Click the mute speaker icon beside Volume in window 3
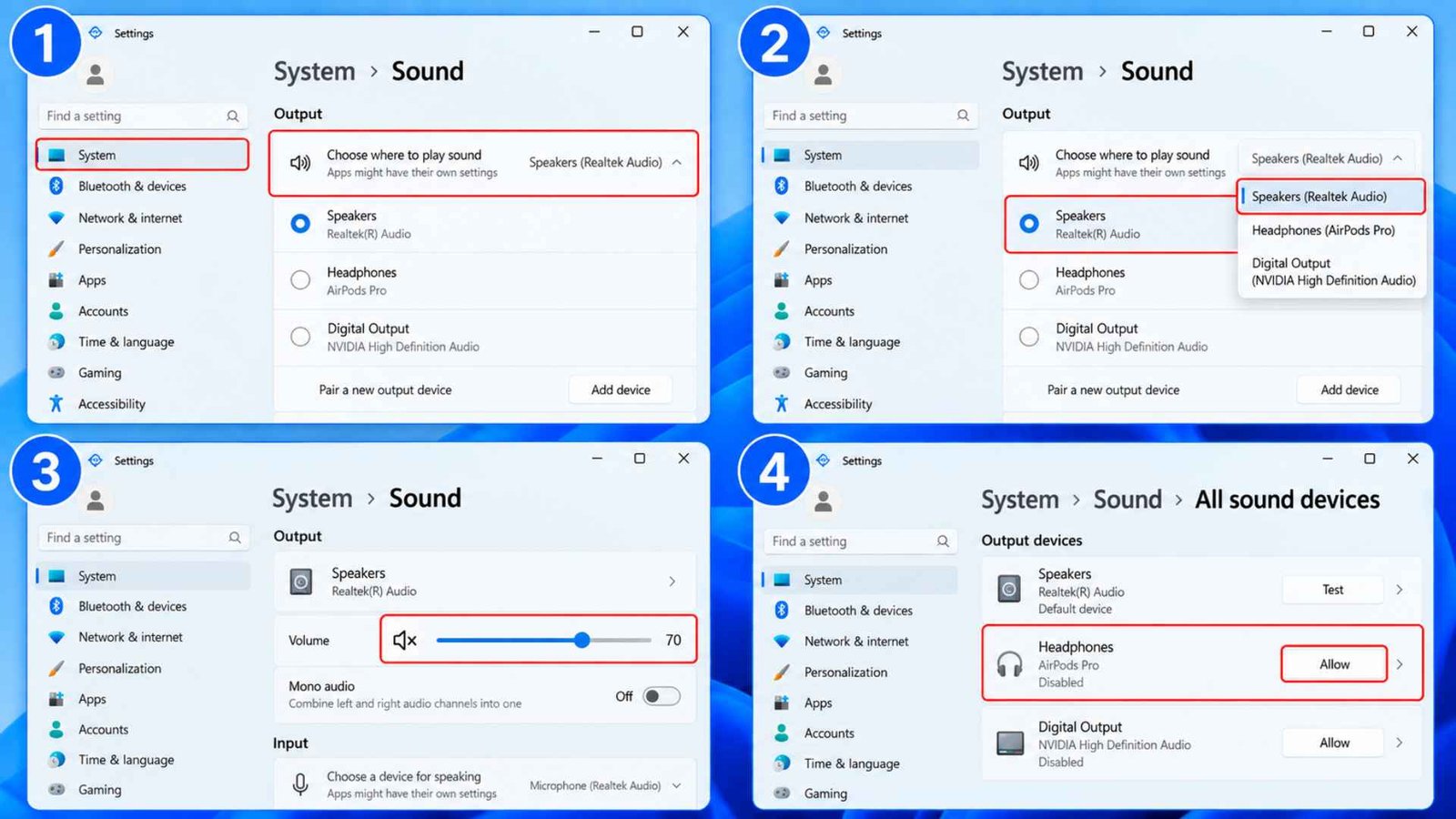This screenshot has width=1456, height=819. [x=404, y=641]
